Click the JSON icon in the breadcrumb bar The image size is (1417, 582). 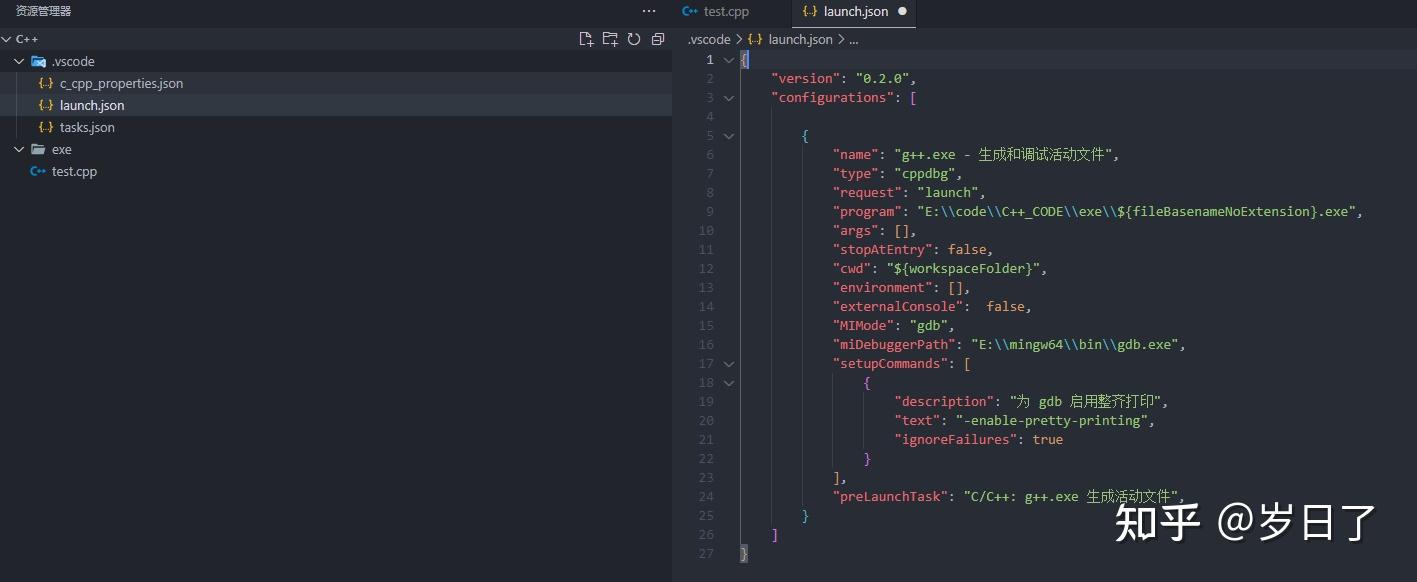pyautogui.click(x=755, y=39)
